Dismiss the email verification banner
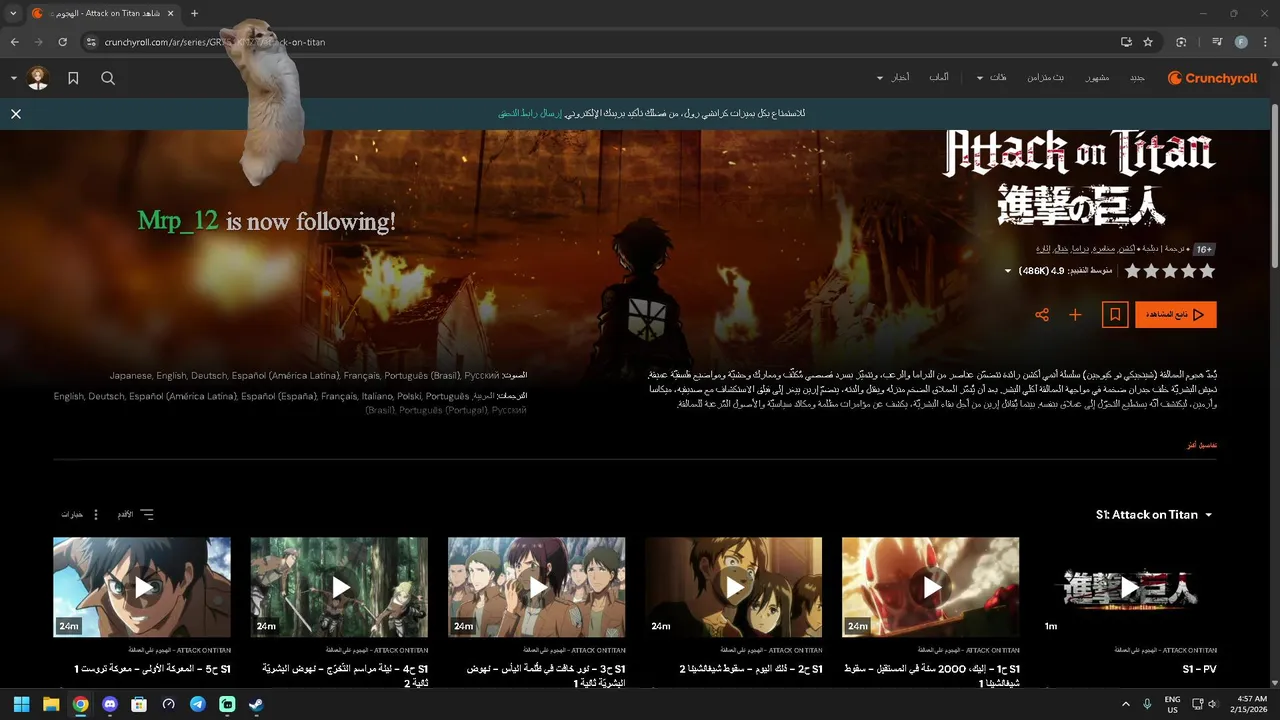The width and height of the screenshot is (1280, 720). click(16, 114)
